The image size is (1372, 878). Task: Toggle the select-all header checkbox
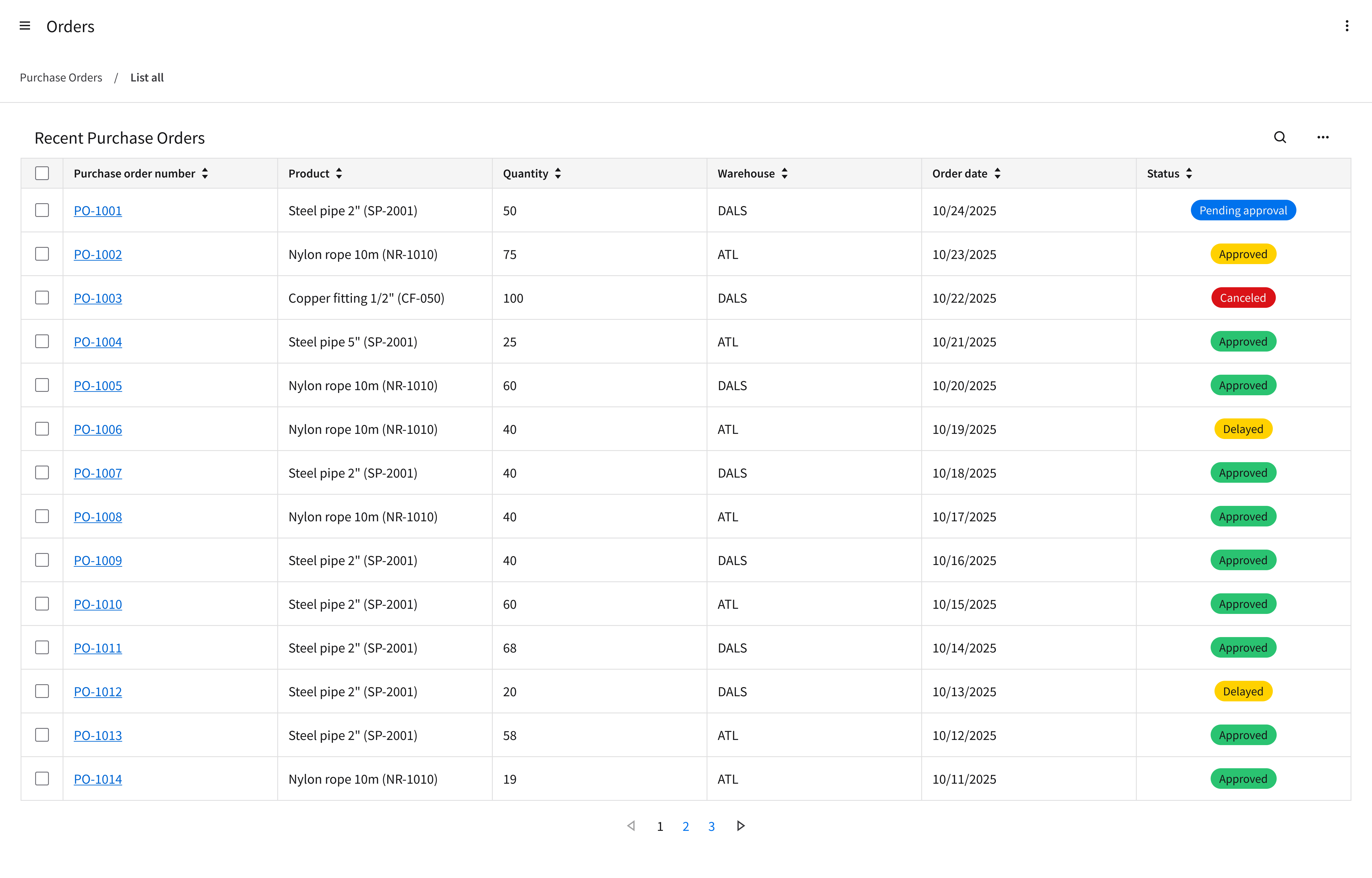[x=42, y=173]
